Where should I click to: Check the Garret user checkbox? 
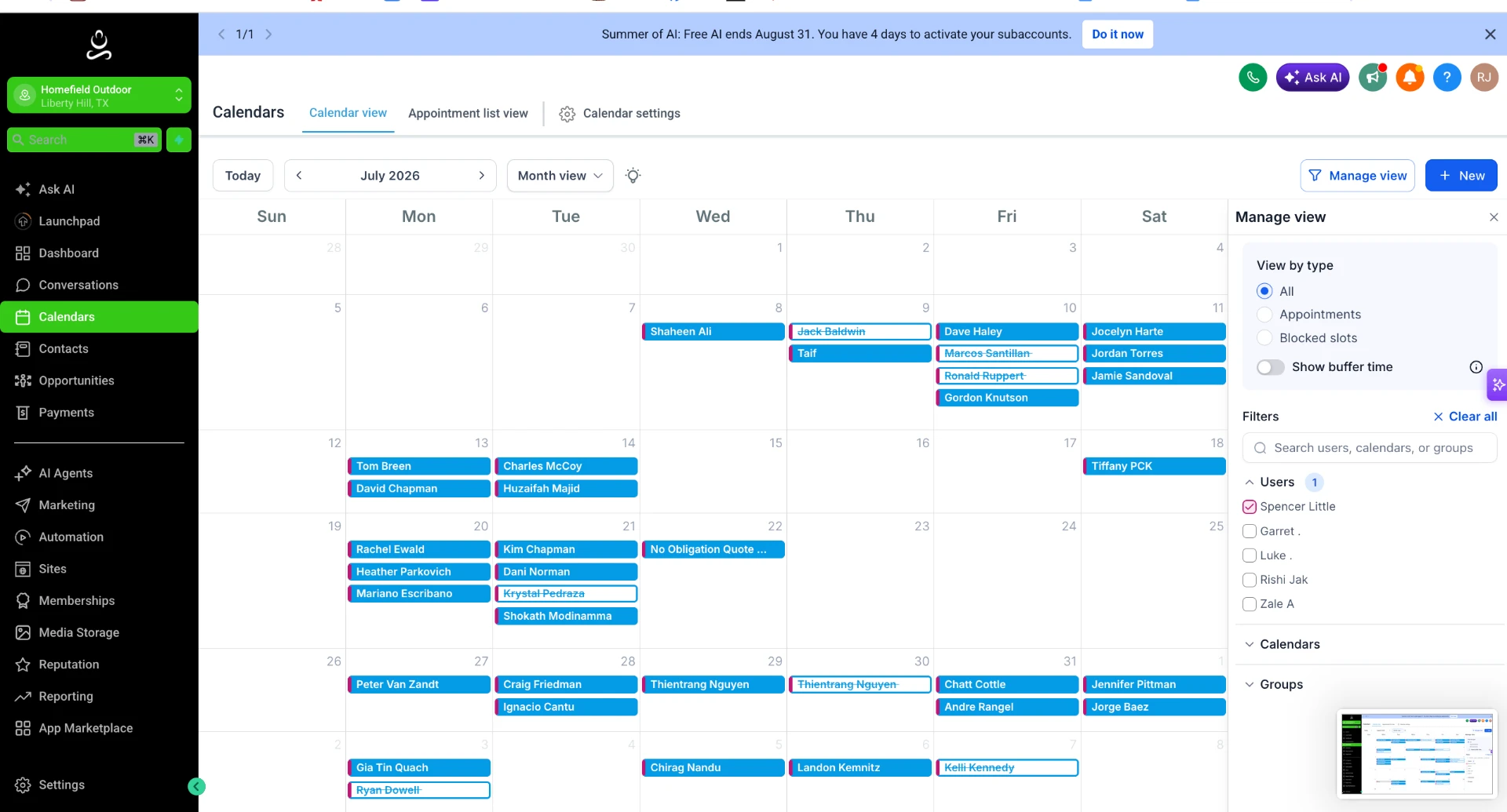pyautogui.click(x=1250, y=531)
